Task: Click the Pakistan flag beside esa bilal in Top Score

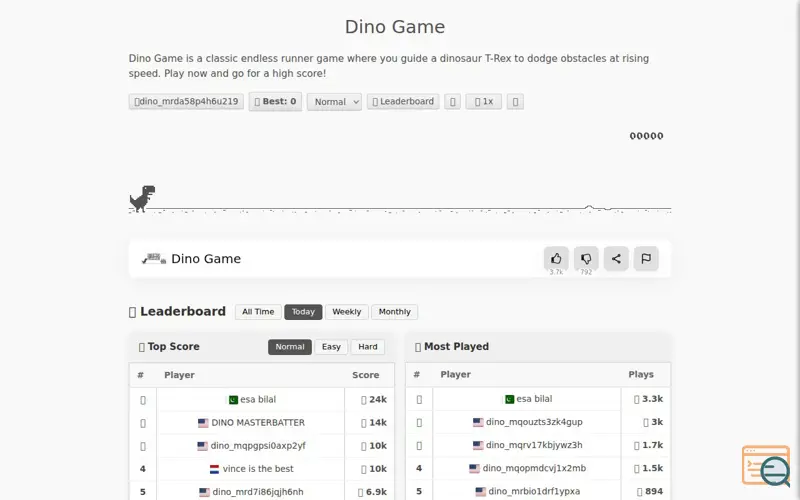Action: tap(233, 399)
